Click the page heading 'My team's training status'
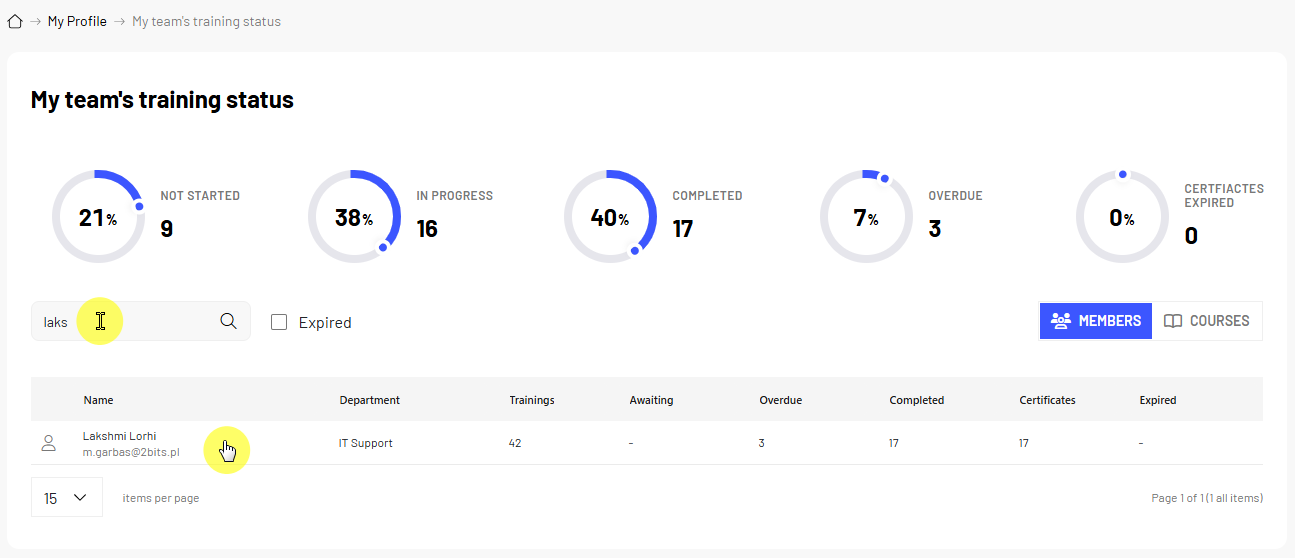The height and width of the screenshot is (558, 1295). point(162,100)
